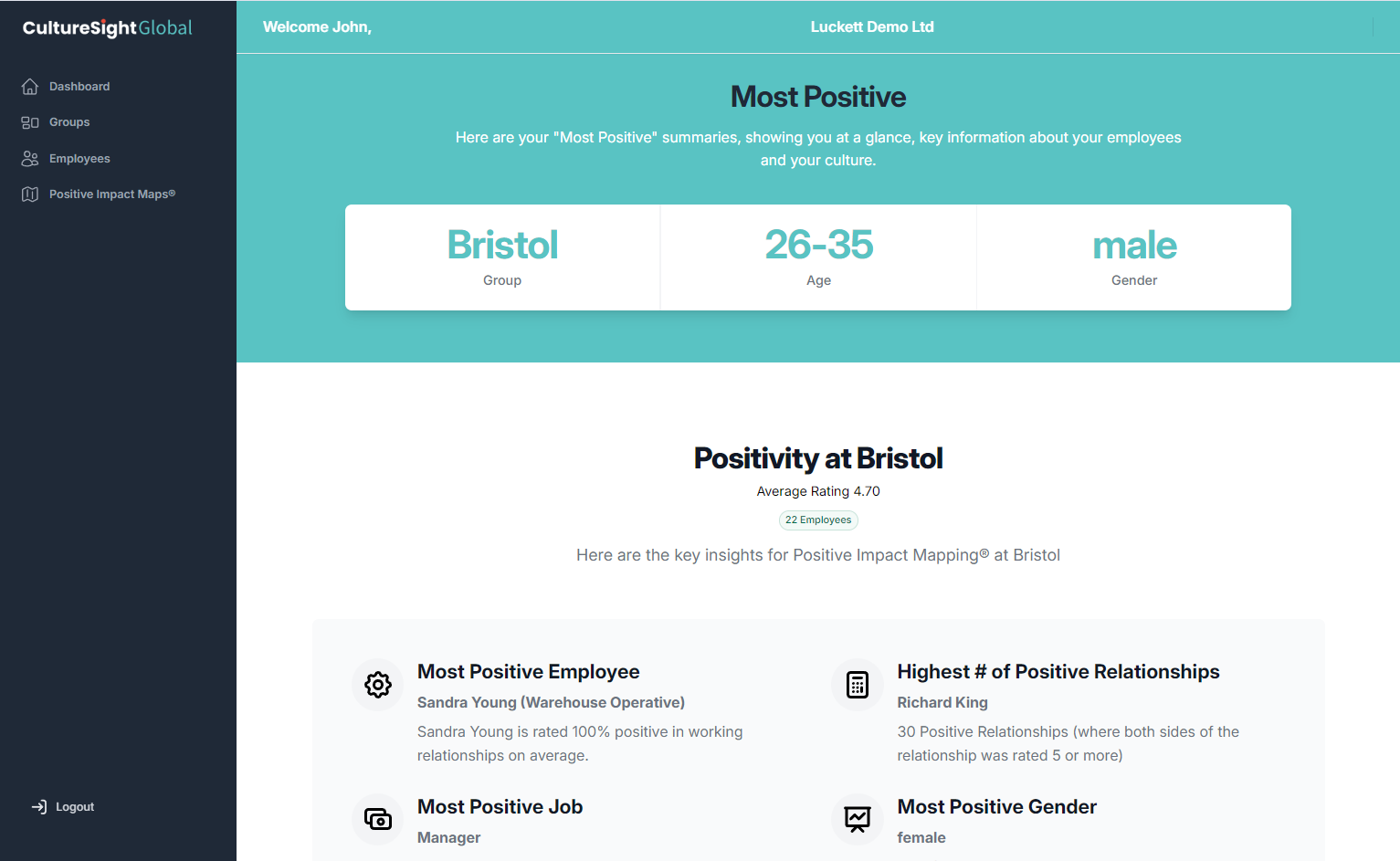Open the Employees menu item
Viewport: 1400px width, 861px height.
[x=79, y=159]
